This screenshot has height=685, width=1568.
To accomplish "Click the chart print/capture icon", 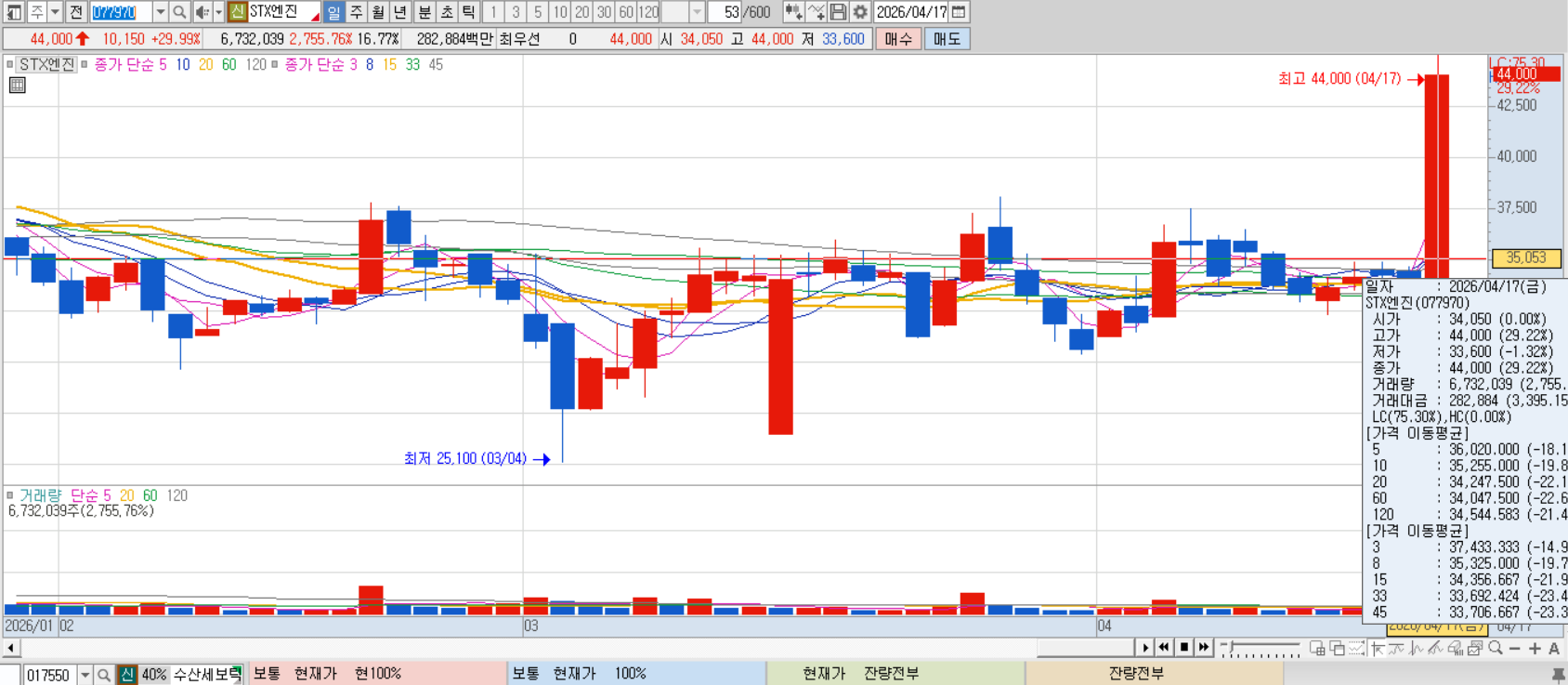I will point(1475,648).
